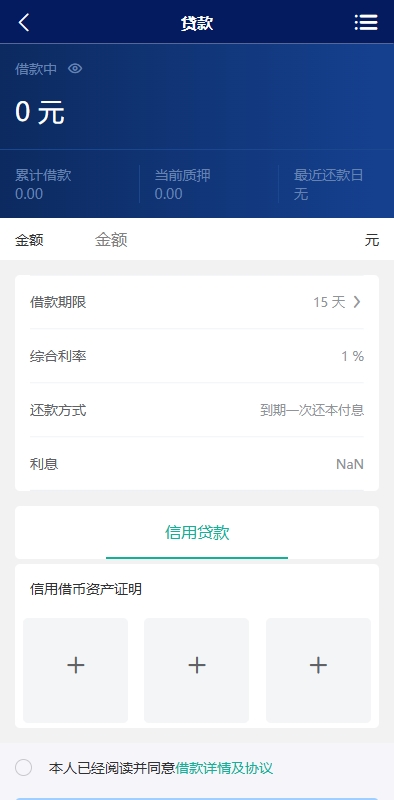394x800 pixels.
Task: Open the list menu icon
Action: click(366, 22)
